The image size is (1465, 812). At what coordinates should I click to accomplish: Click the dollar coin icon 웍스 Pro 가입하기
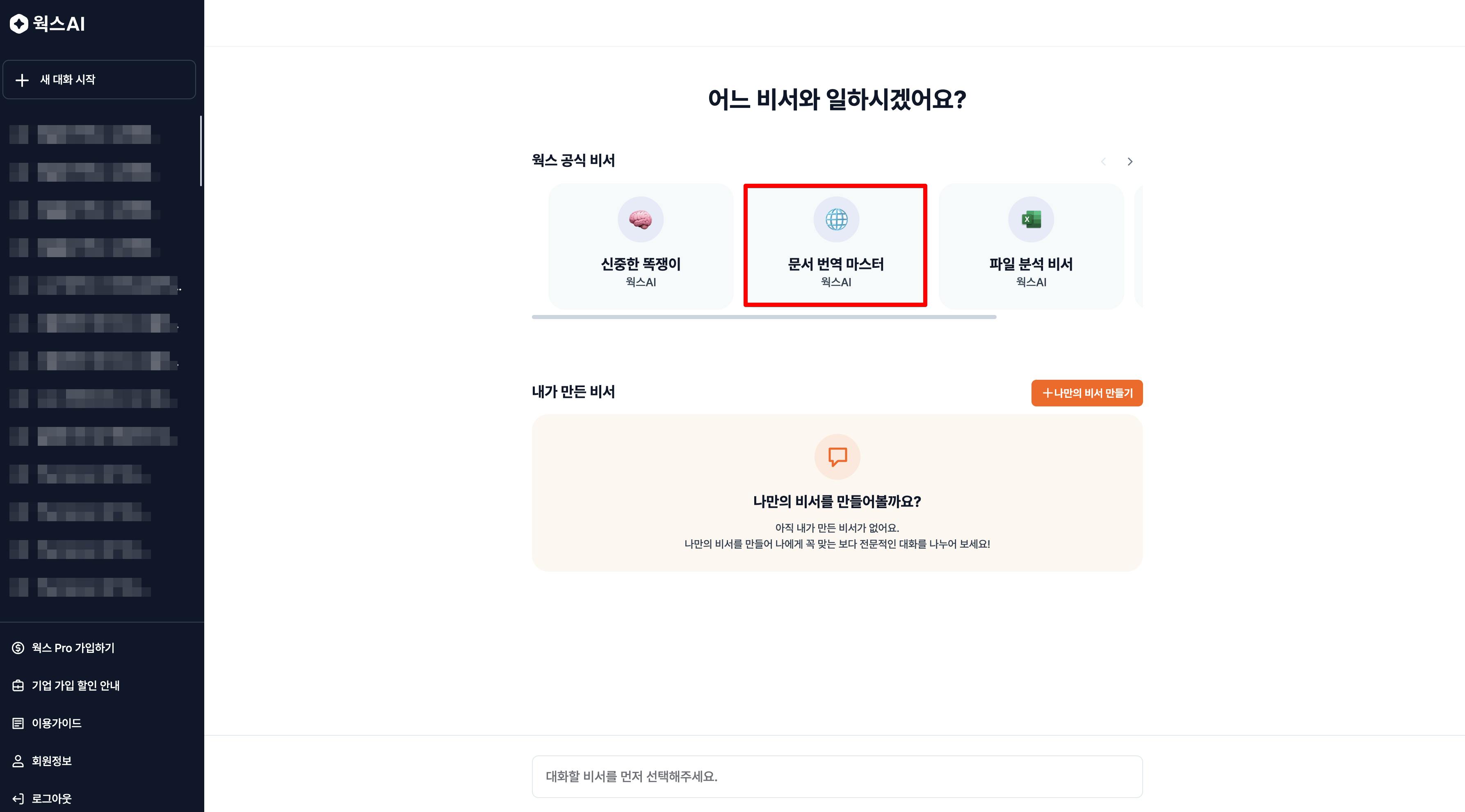[18, 648]
